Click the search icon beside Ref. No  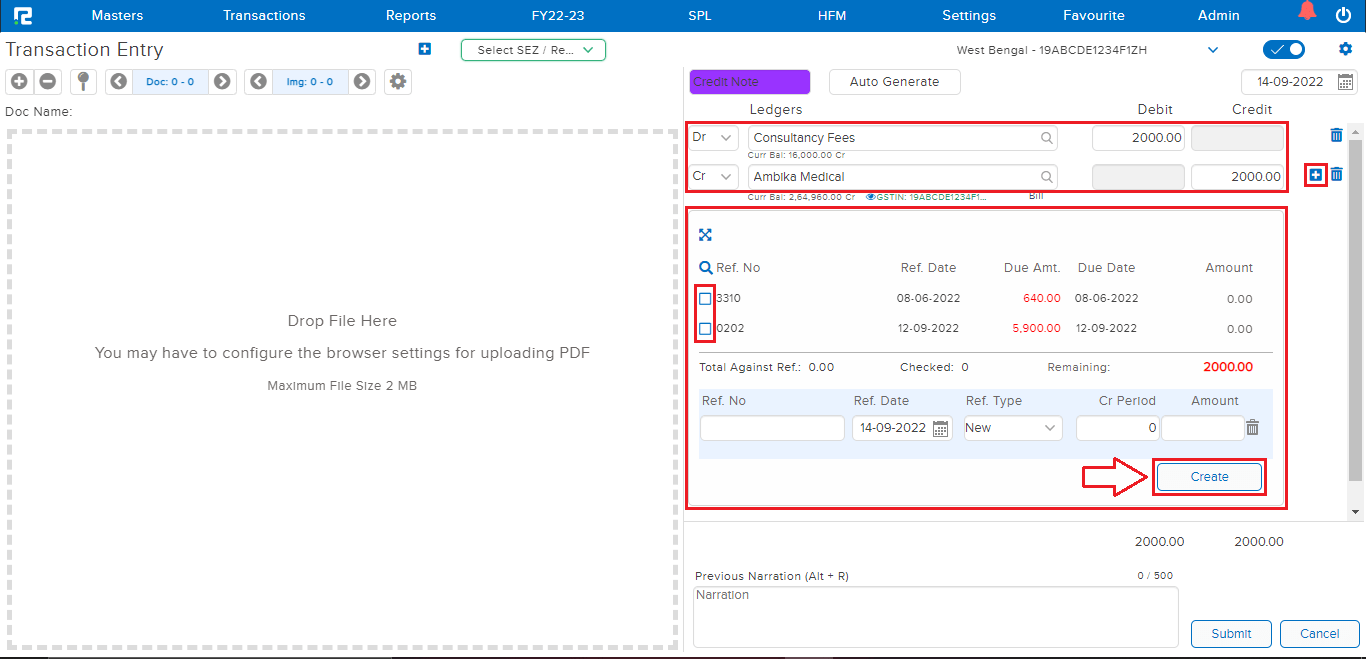click(706, 268)
